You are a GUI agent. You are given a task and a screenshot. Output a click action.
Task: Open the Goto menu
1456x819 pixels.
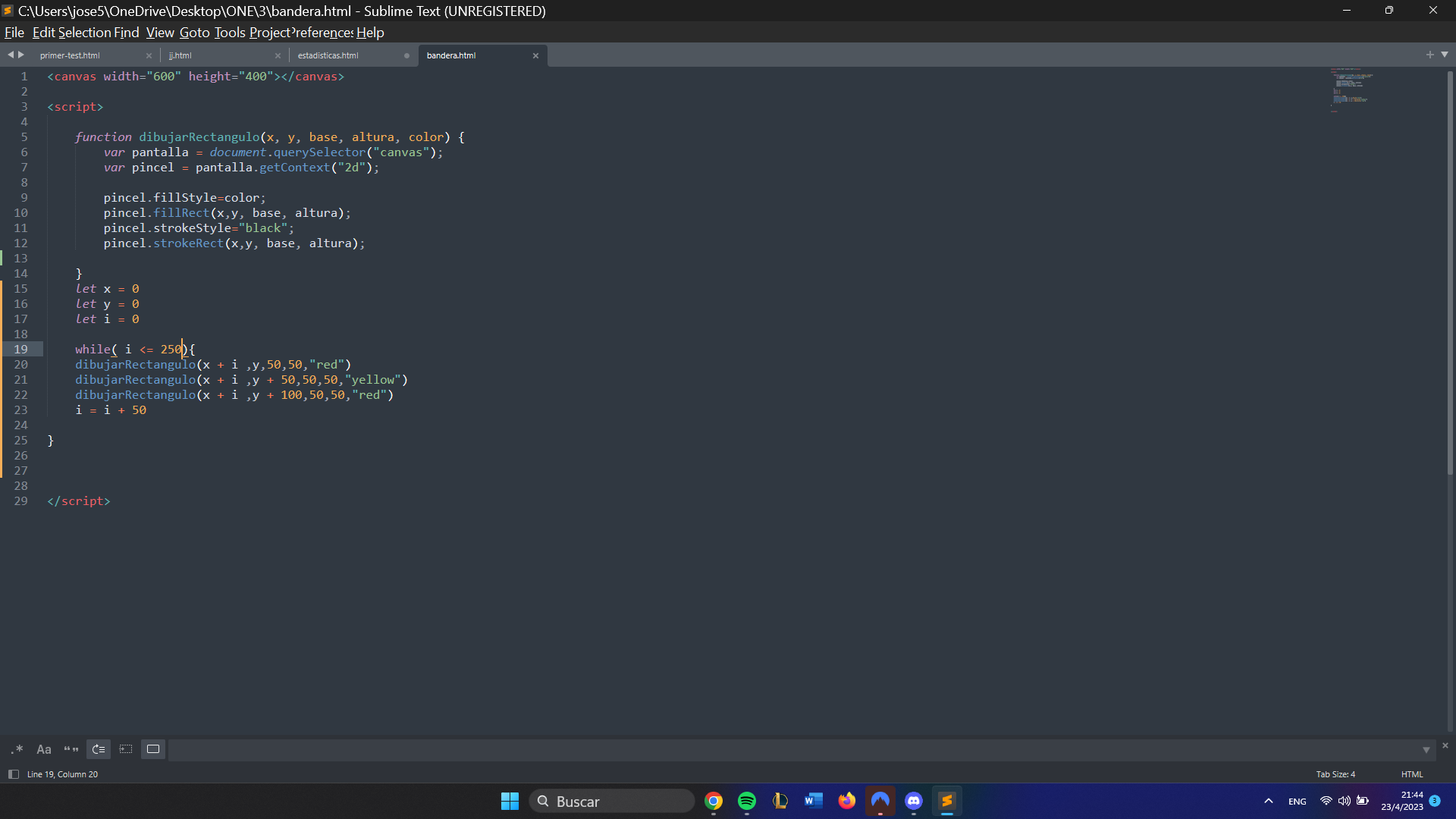tap(194, 33)
